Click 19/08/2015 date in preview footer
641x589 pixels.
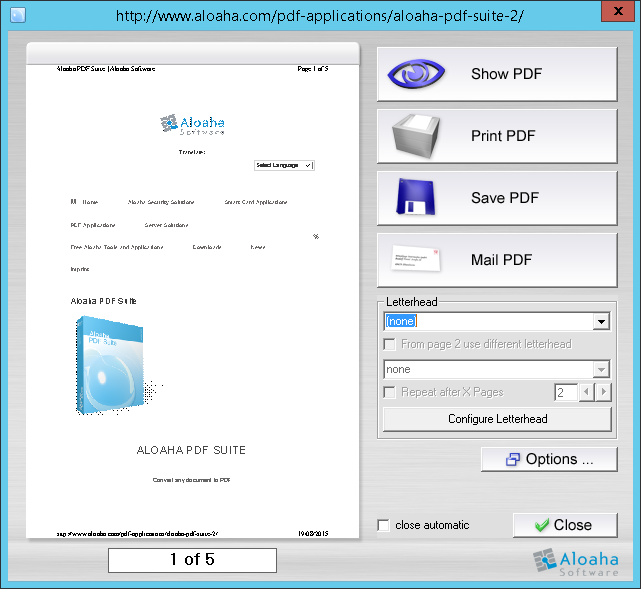pos(313,533)
